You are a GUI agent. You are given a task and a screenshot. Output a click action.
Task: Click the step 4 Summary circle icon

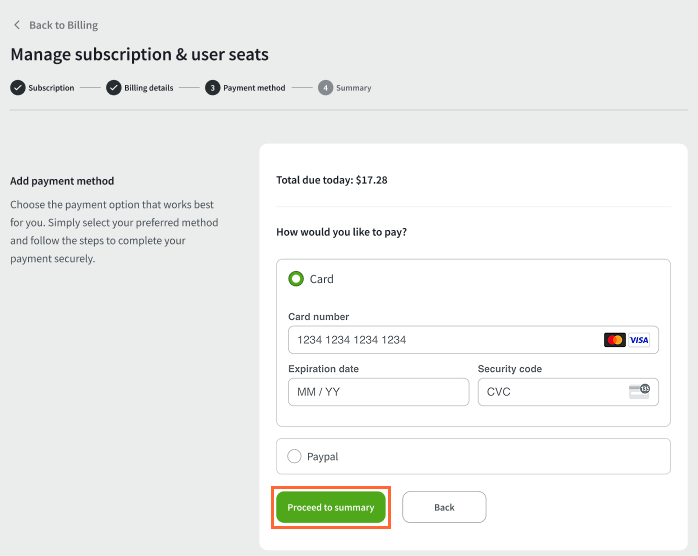(325, 88)
